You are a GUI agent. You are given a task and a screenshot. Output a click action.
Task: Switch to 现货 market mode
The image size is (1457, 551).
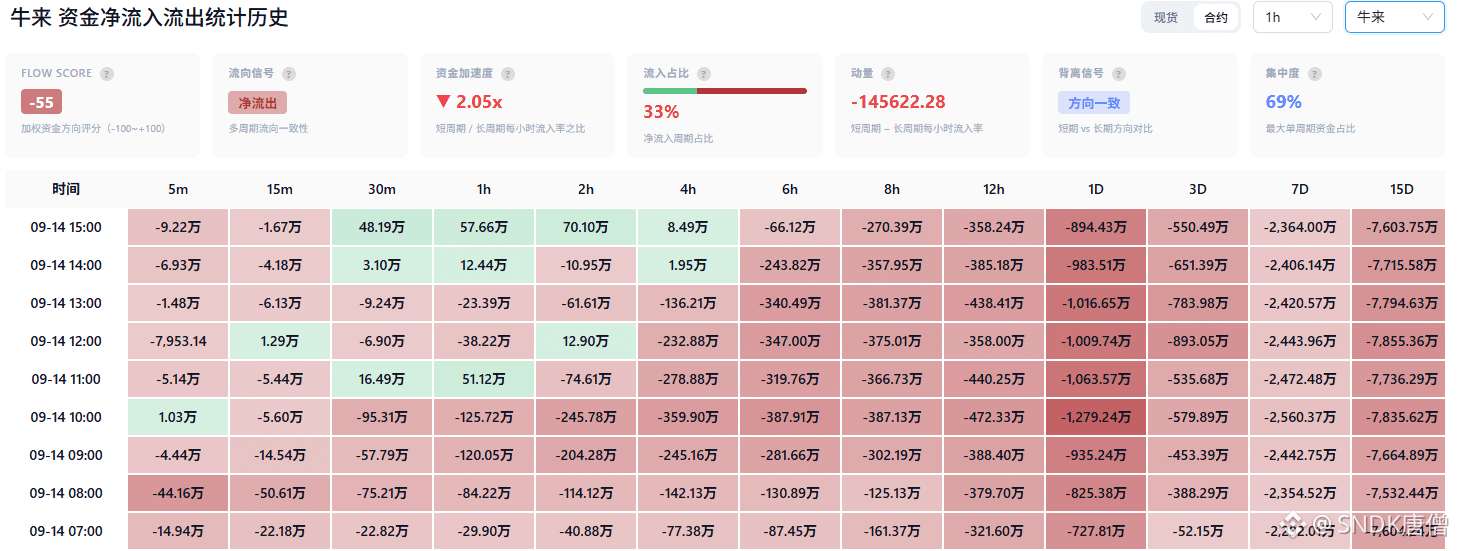pyautogui.click(x=1166, y=17)
